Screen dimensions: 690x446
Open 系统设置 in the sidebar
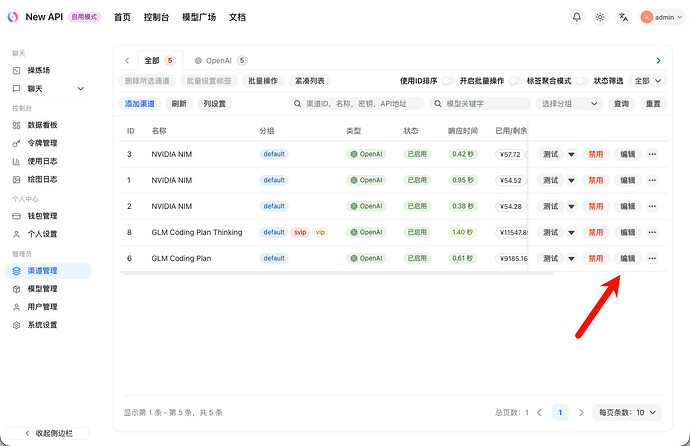48,325
